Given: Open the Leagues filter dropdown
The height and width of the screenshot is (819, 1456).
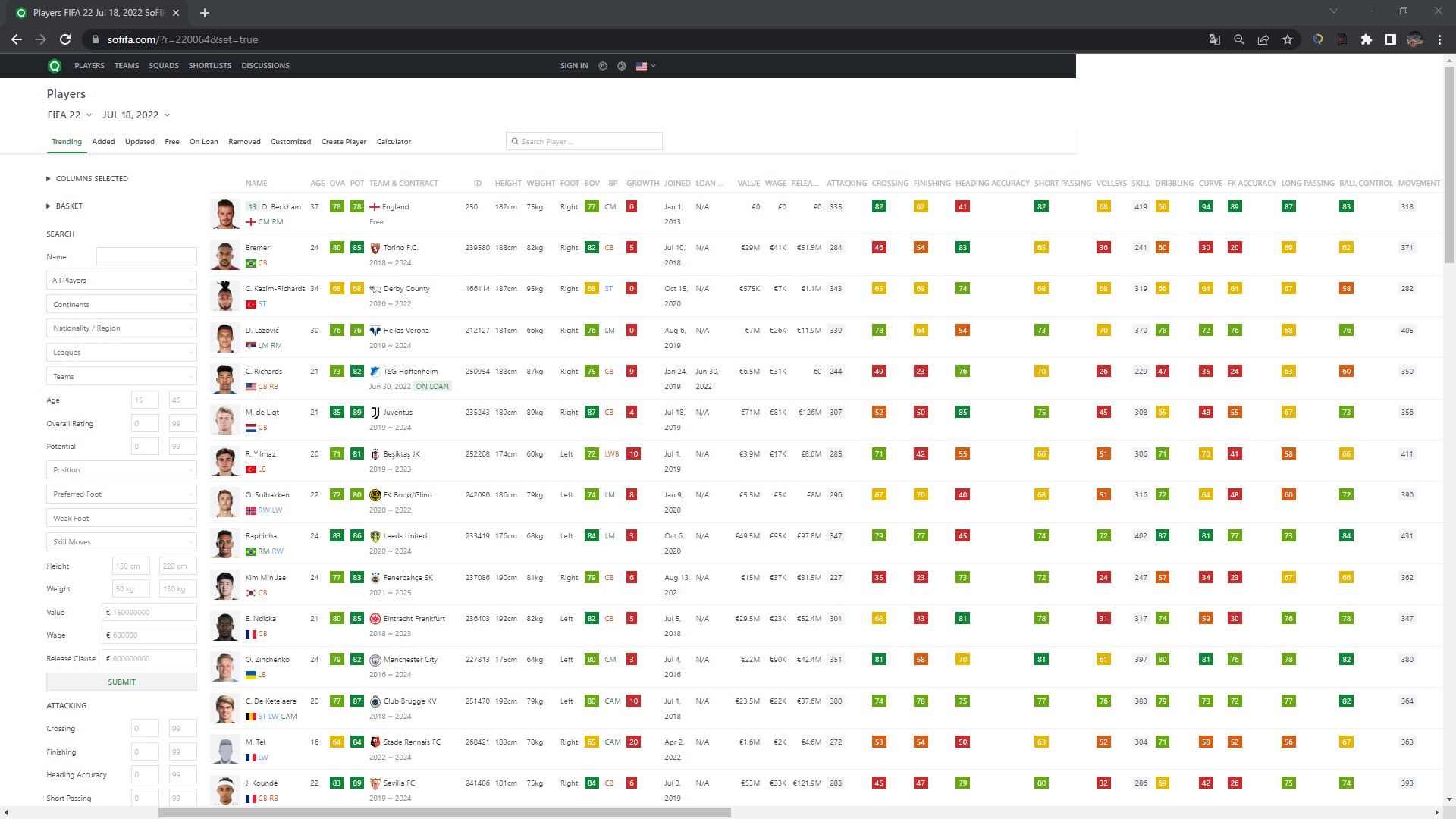Looking at the screenshot, I should [x=121, y=353].
